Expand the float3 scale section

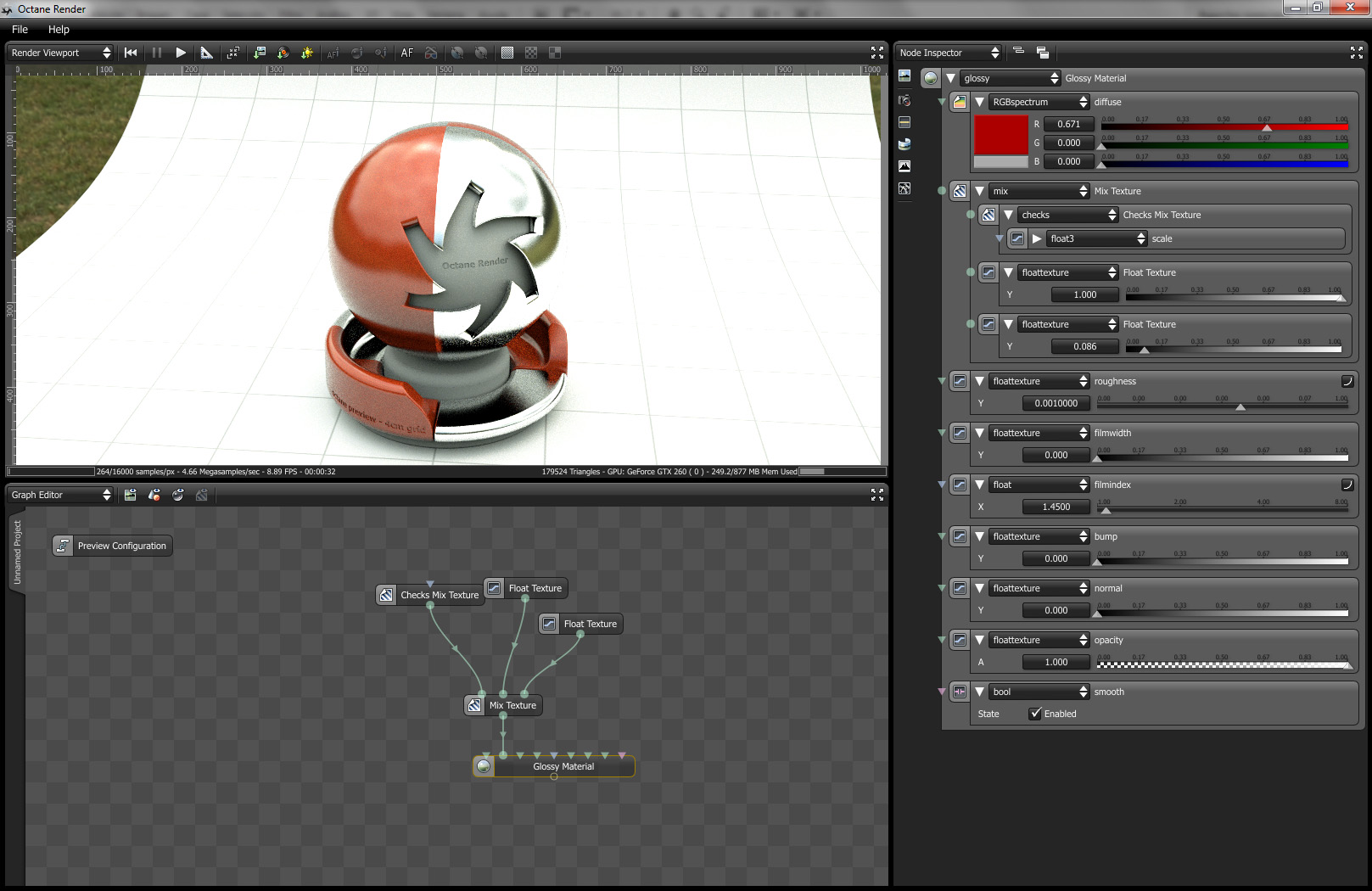click(x=1037, y=238)
